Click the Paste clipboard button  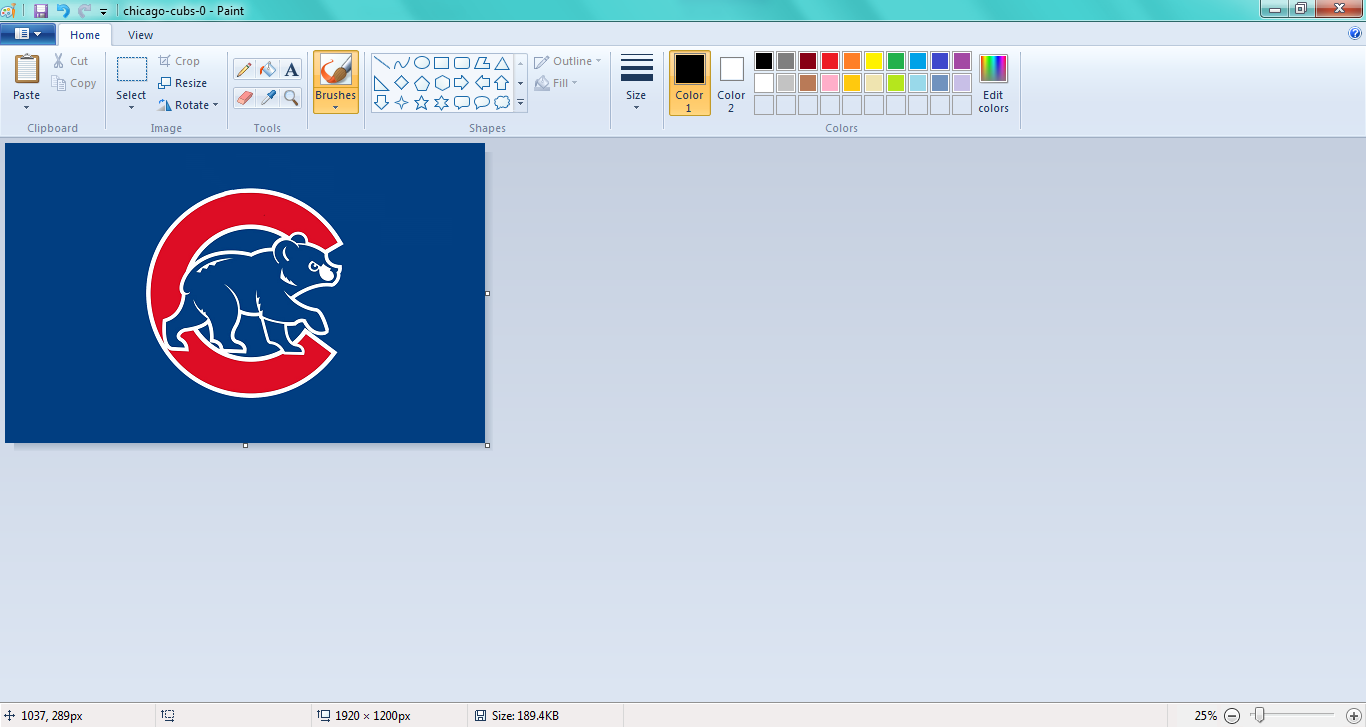tap(27, 70)
